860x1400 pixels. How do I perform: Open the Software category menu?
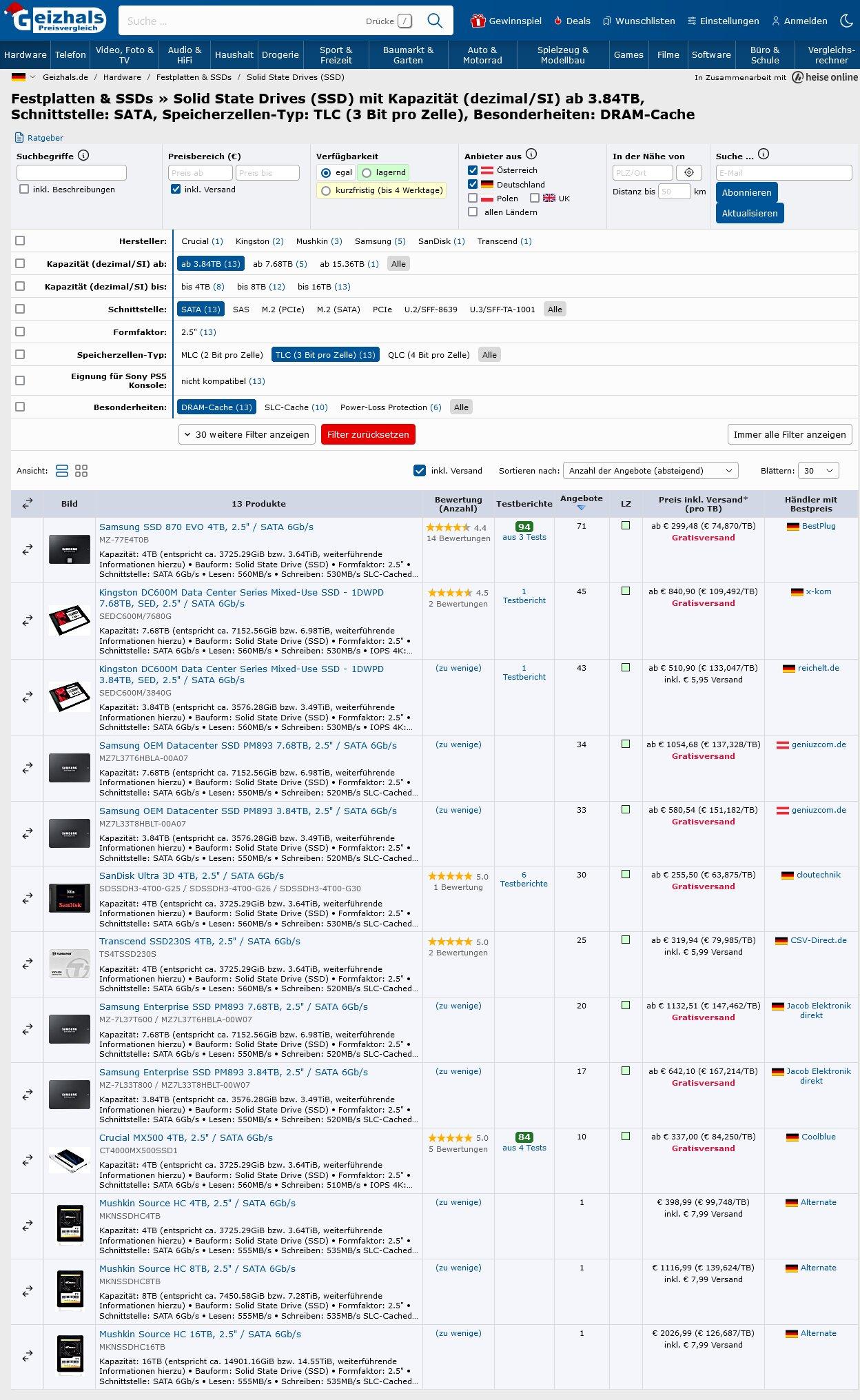tap(711, 54)
